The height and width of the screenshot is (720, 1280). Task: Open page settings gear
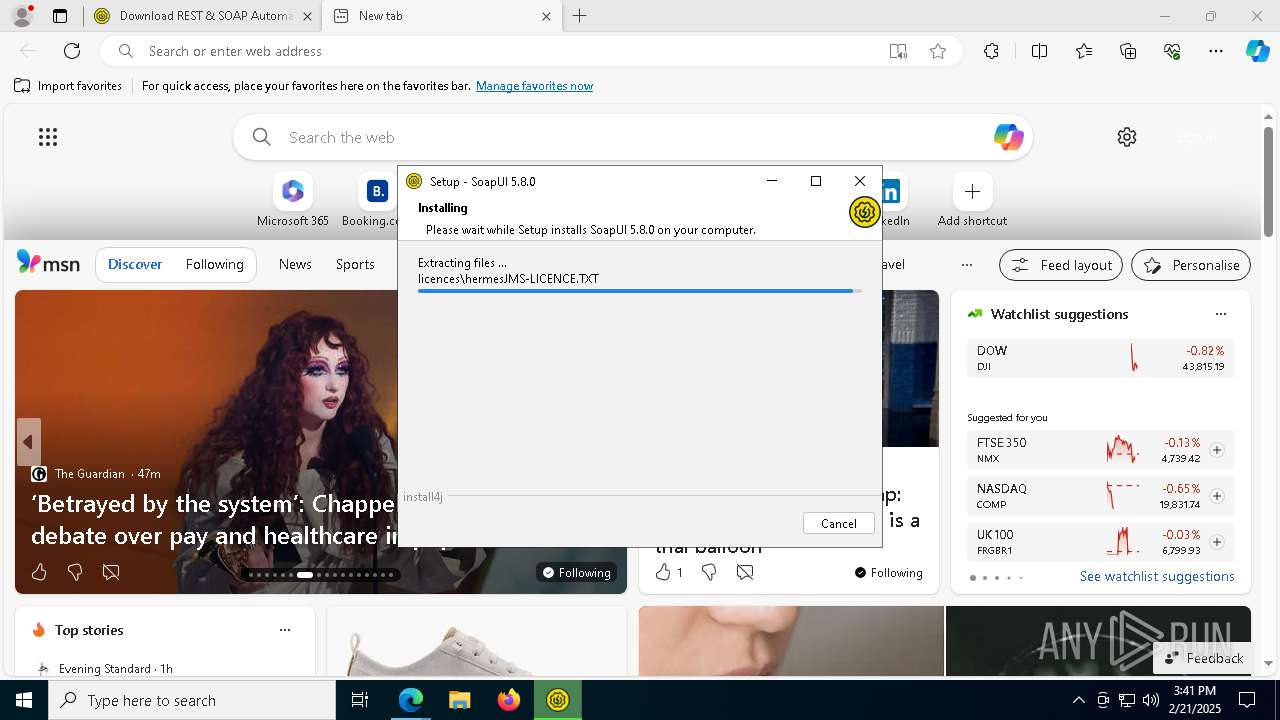[x=1127, y=137]
